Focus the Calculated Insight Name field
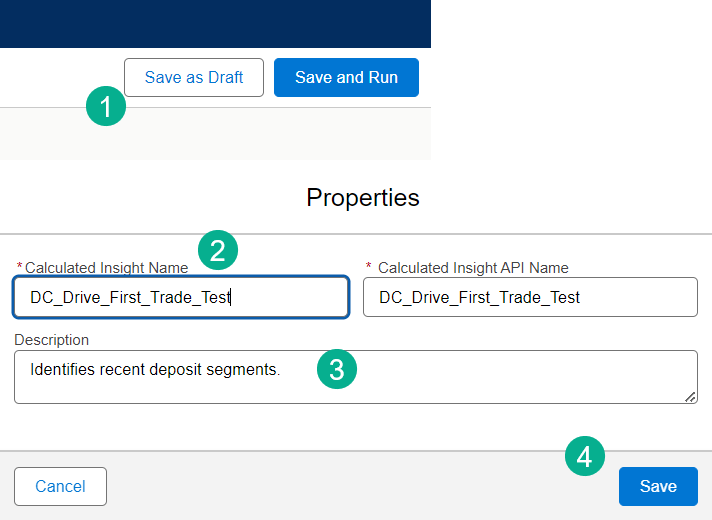 click(x=180, y=297)
